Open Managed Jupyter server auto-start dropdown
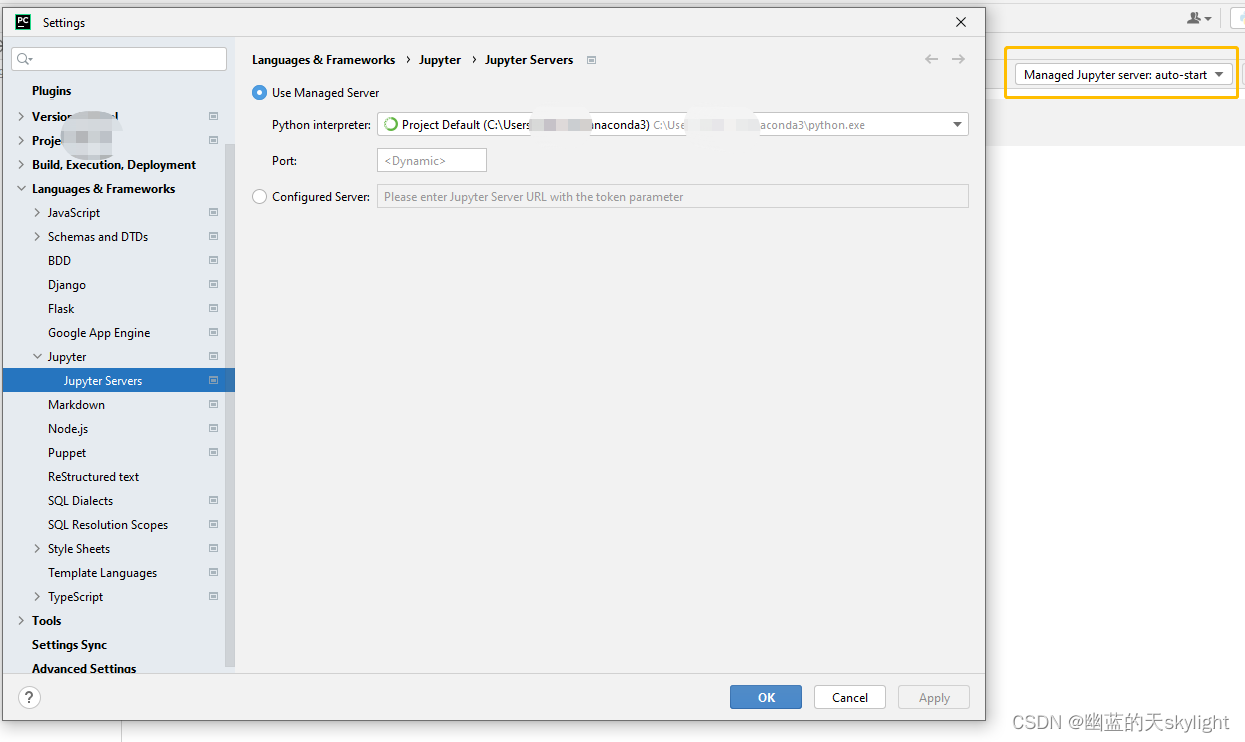This screenshot has width=1245, height=742. click(x=1124, y=75)
